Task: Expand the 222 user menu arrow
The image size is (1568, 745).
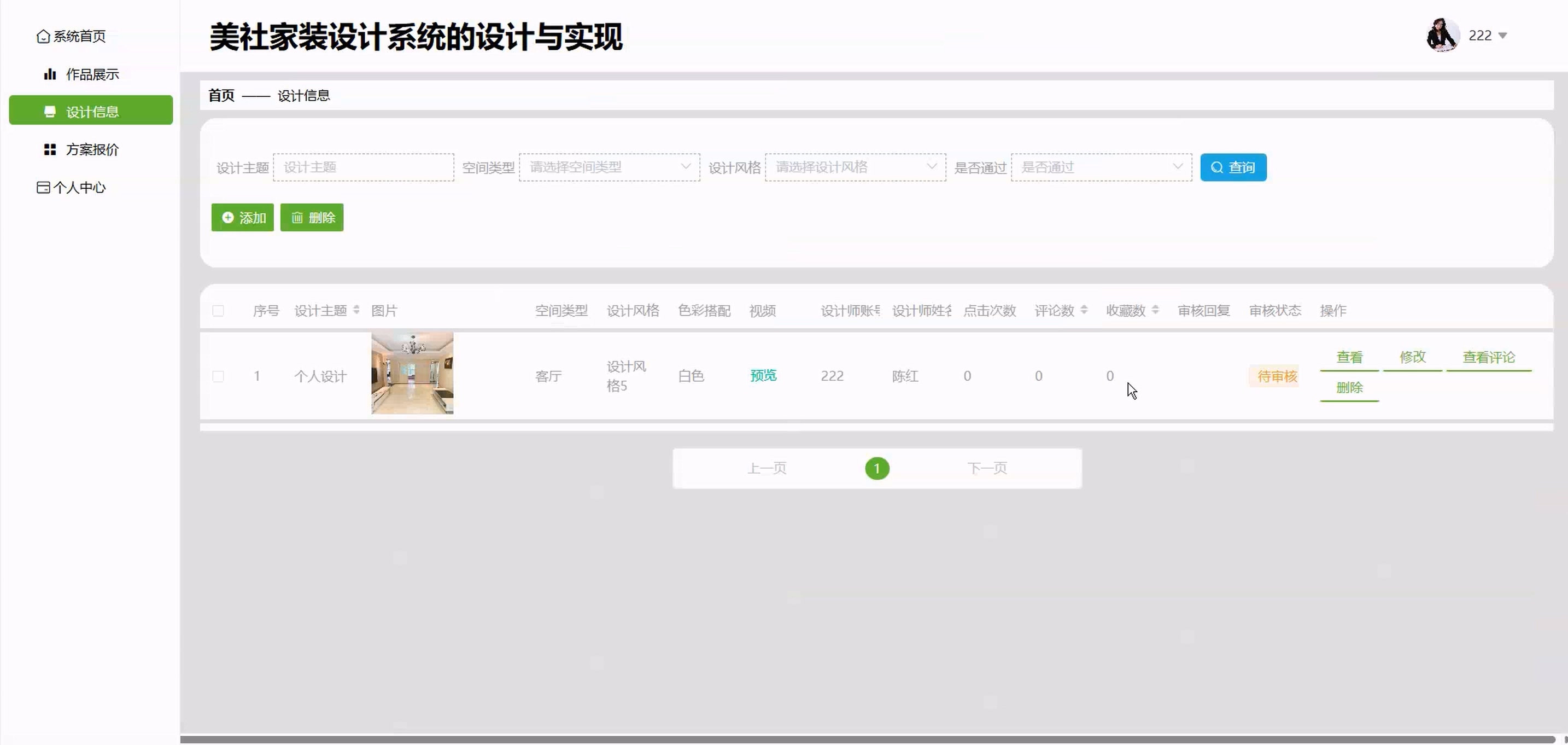Action: click(x=1502, y=36)
